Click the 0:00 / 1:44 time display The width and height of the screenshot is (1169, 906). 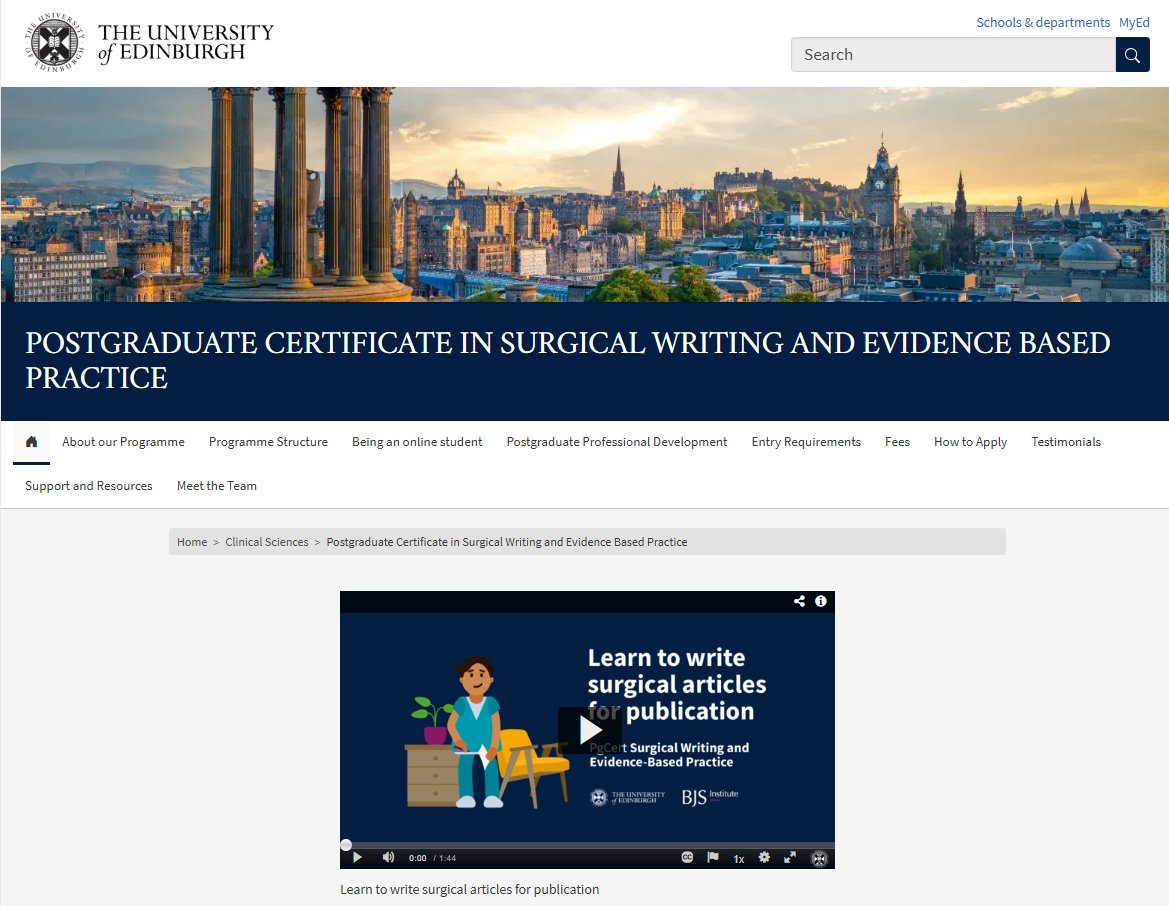(x=432, y=858)
